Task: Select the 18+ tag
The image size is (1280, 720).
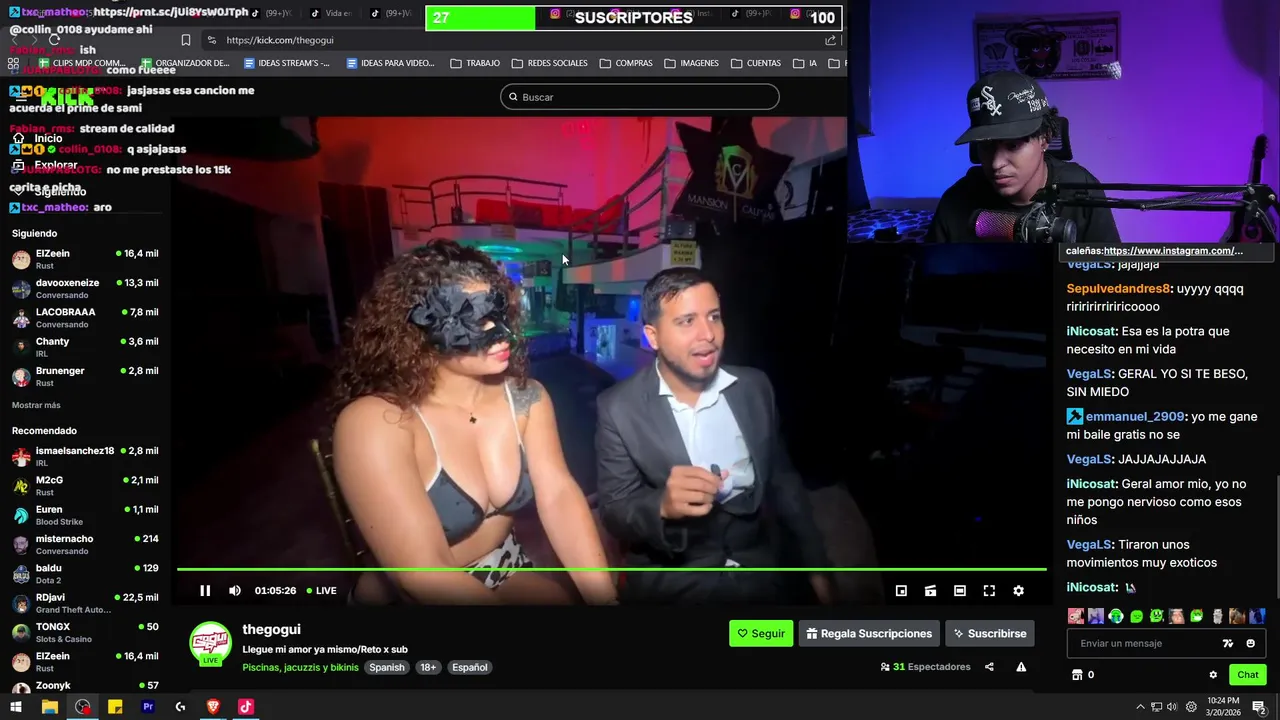Action: 428,668
